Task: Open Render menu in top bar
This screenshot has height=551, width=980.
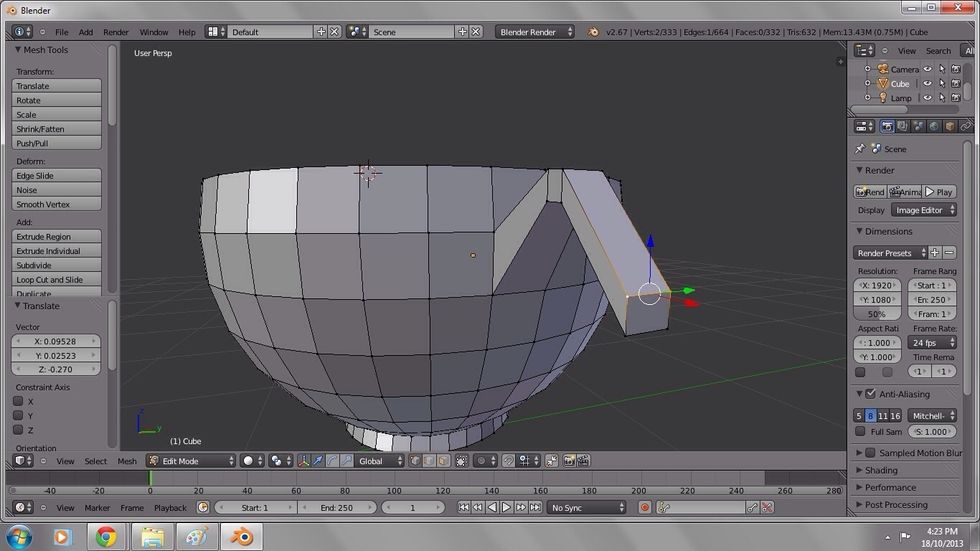Action: 116,32
